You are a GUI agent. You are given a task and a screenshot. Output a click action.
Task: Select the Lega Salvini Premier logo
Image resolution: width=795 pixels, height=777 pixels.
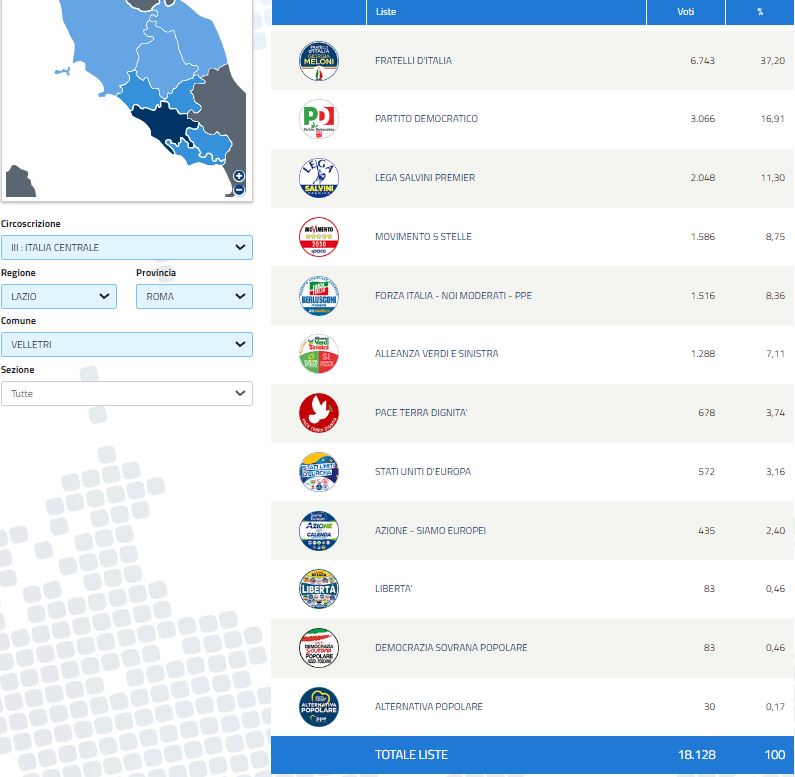[x=319, y=178]
